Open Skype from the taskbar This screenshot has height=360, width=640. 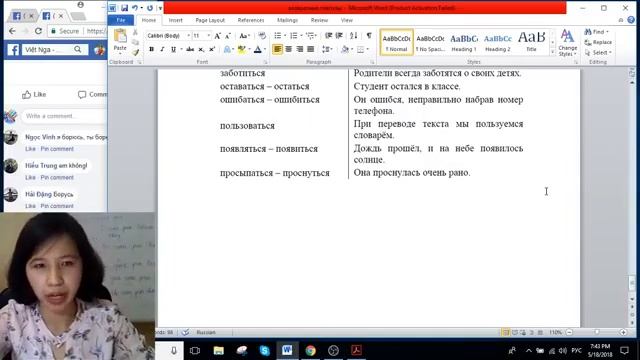click(x=264, y=350)
